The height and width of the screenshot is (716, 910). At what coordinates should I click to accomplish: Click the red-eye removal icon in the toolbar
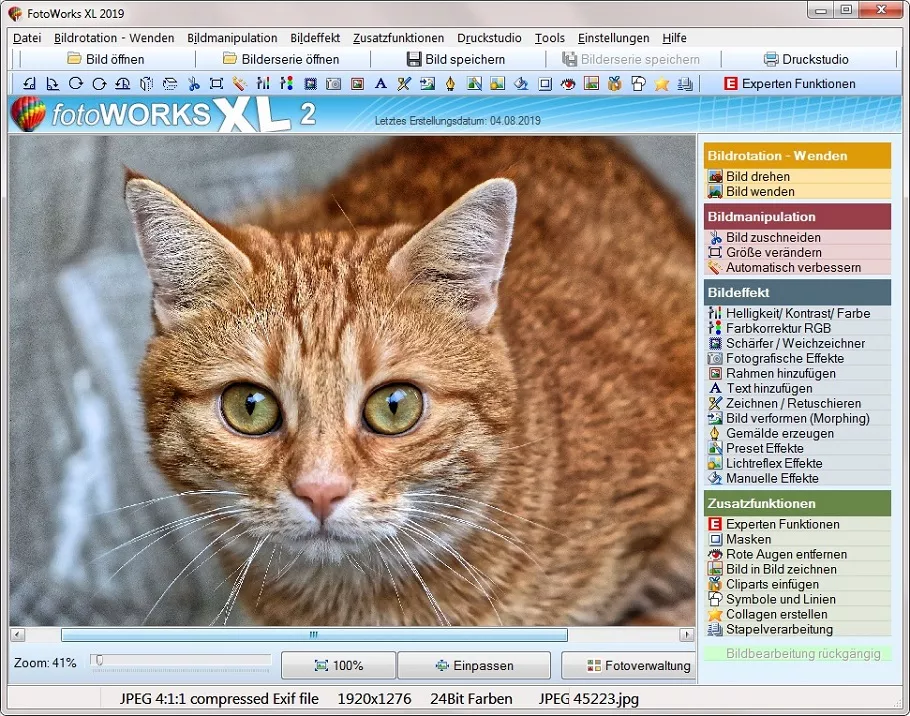568,84
